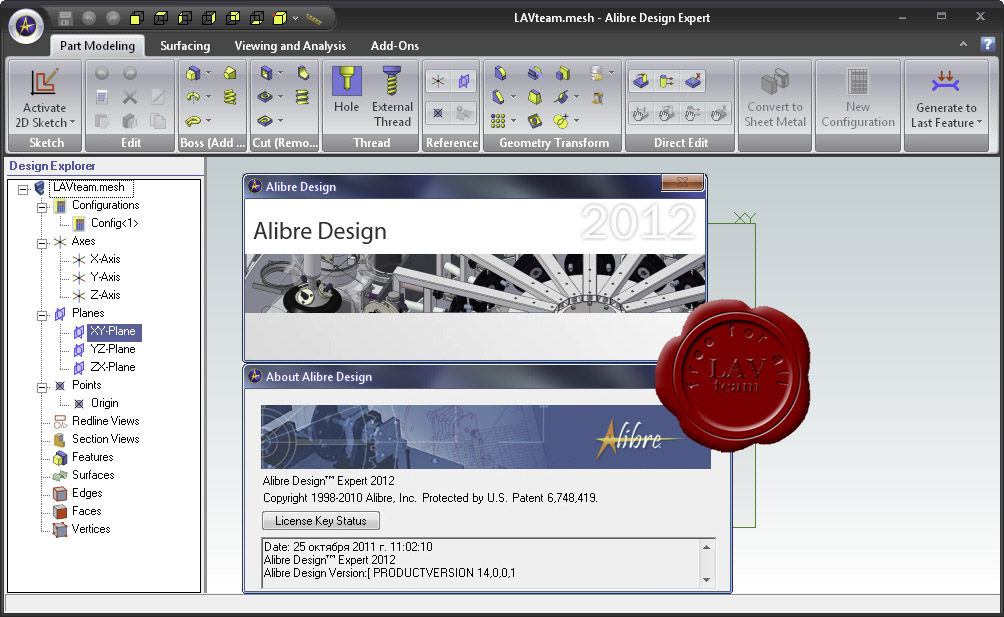Click Generate to Last Feature
Viewport: 1004px width, 617px height.
click(x=946, y=99)
